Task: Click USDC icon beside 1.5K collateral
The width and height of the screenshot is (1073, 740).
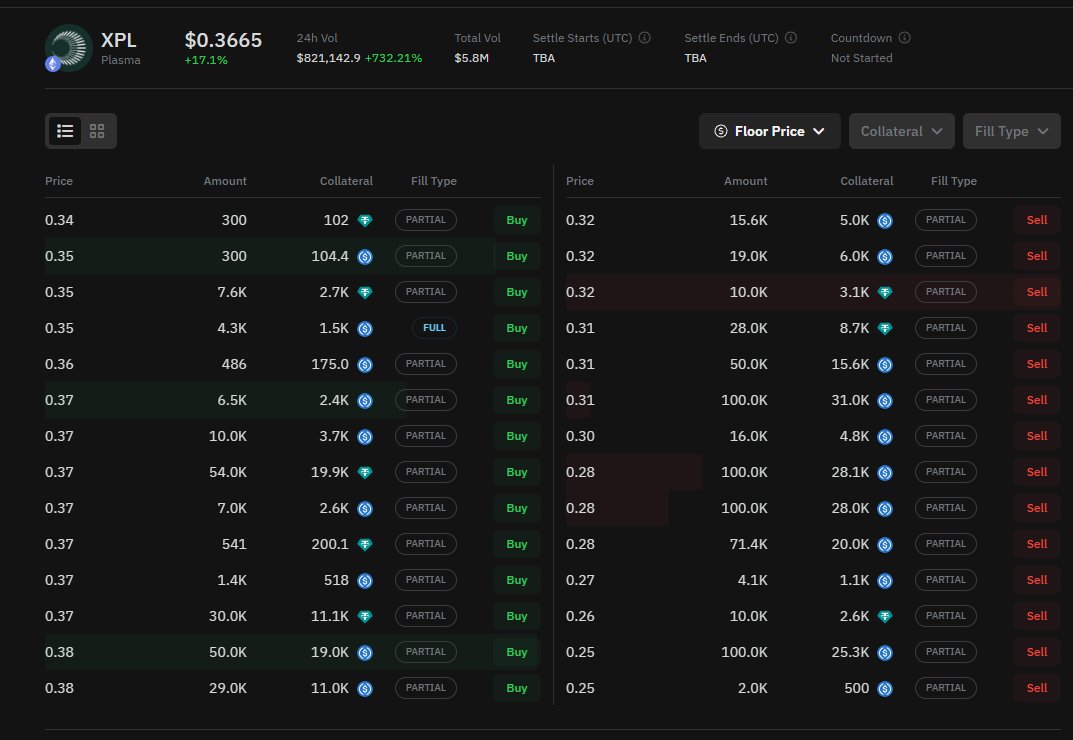Action: click(365, 329)
